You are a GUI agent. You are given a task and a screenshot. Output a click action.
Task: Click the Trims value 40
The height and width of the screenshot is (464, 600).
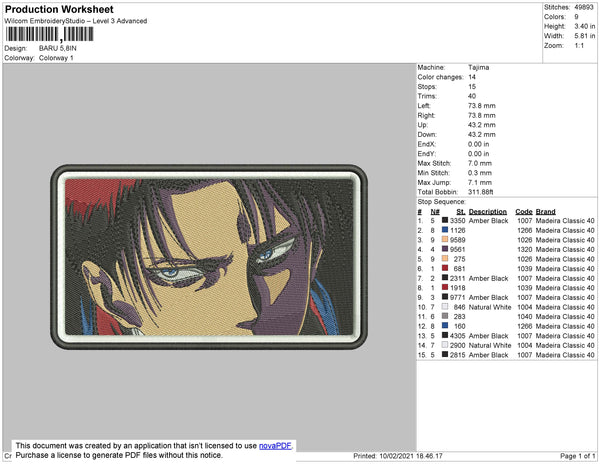[472, 96]
